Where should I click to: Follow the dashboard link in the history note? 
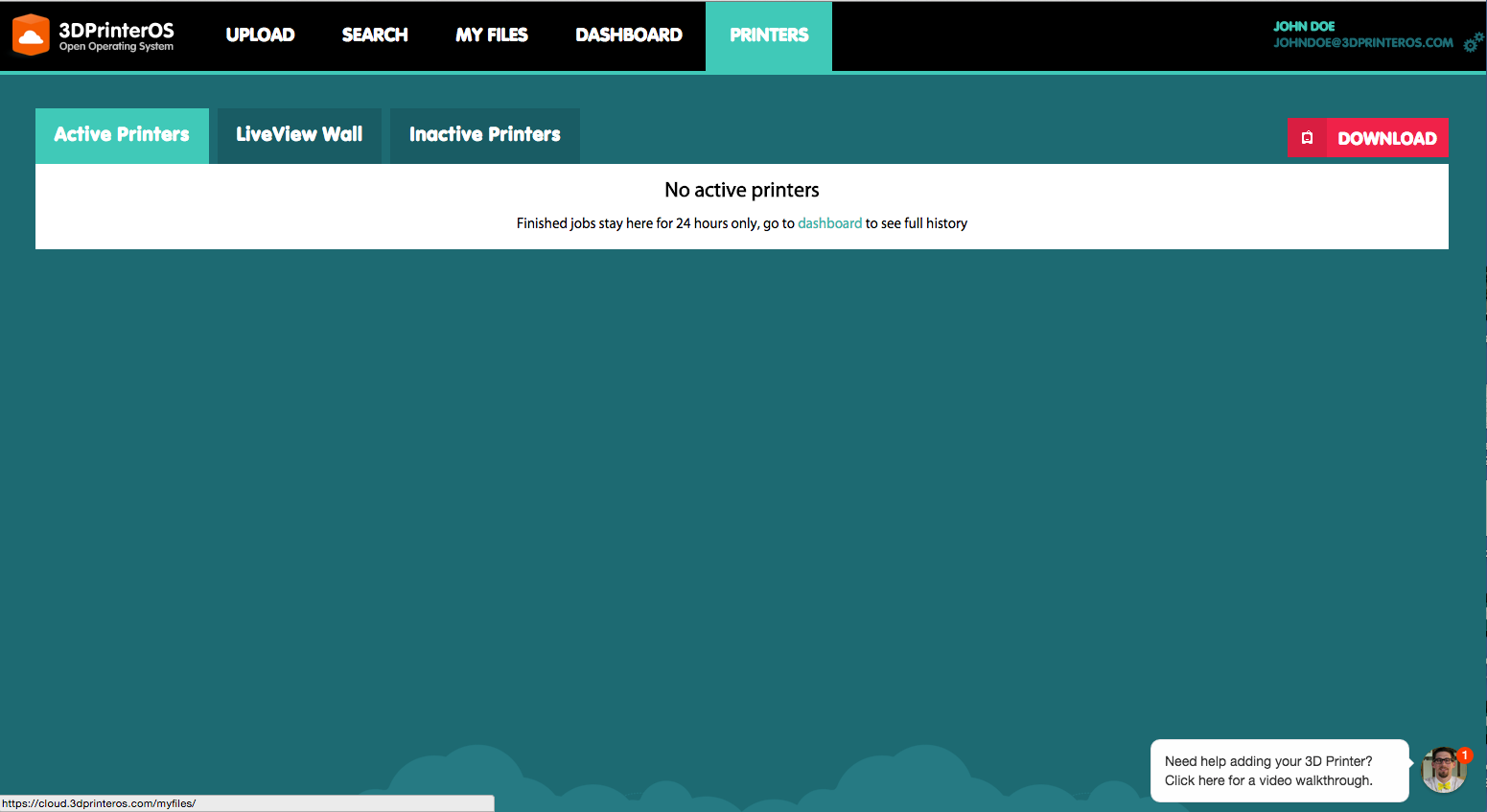pyautogui.click(x=829, y=223)
